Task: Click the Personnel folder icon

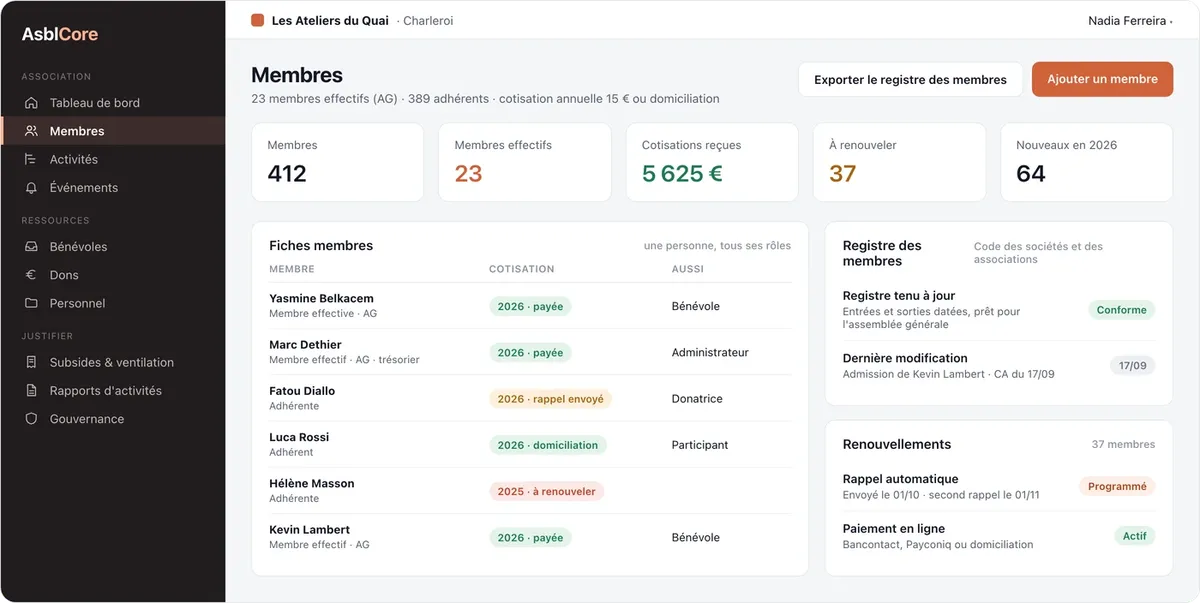Action: click(x=31, y=303)
